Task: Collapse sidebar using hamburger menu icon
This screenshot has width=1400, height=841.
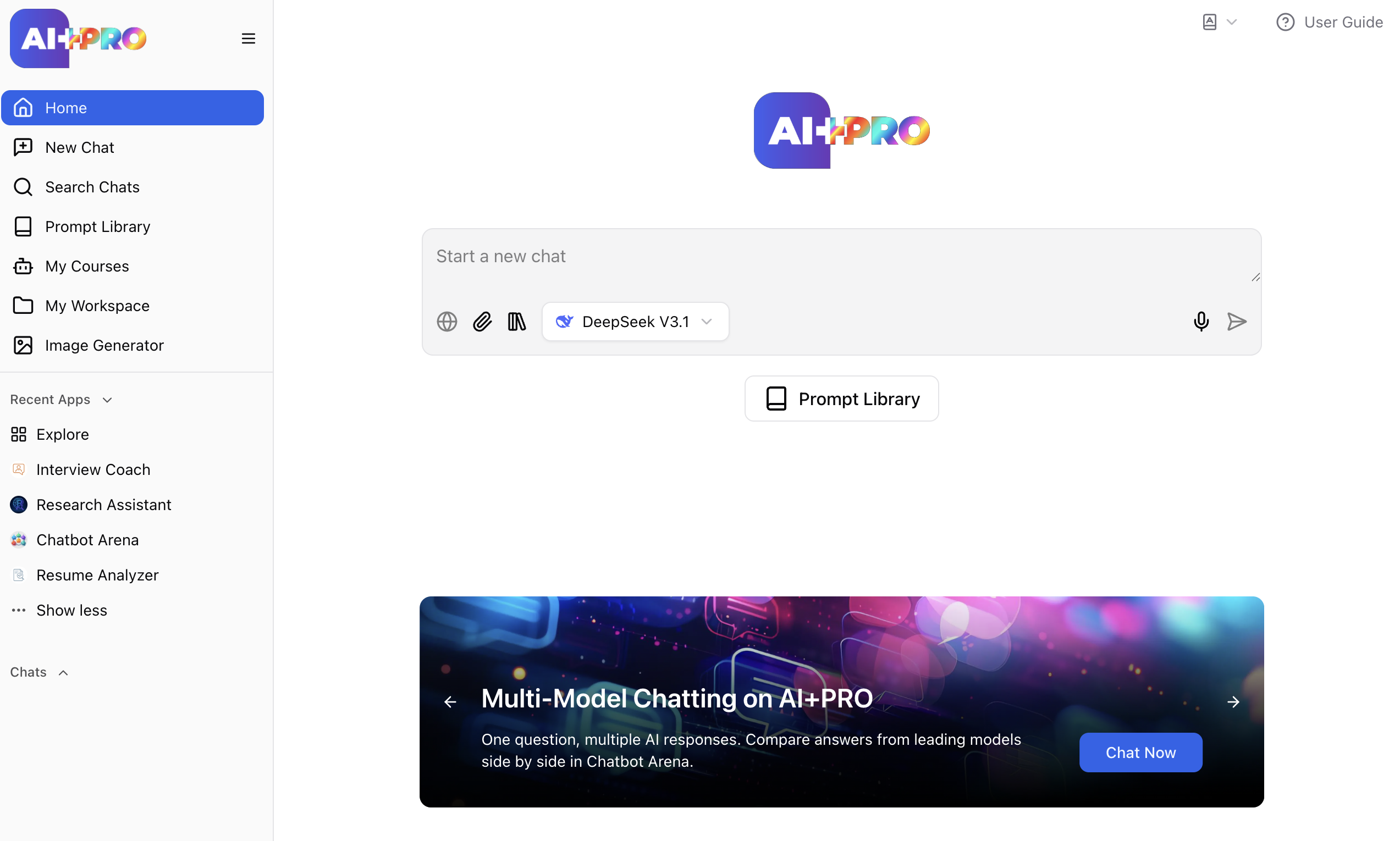Action: click(x=248, y=38)
